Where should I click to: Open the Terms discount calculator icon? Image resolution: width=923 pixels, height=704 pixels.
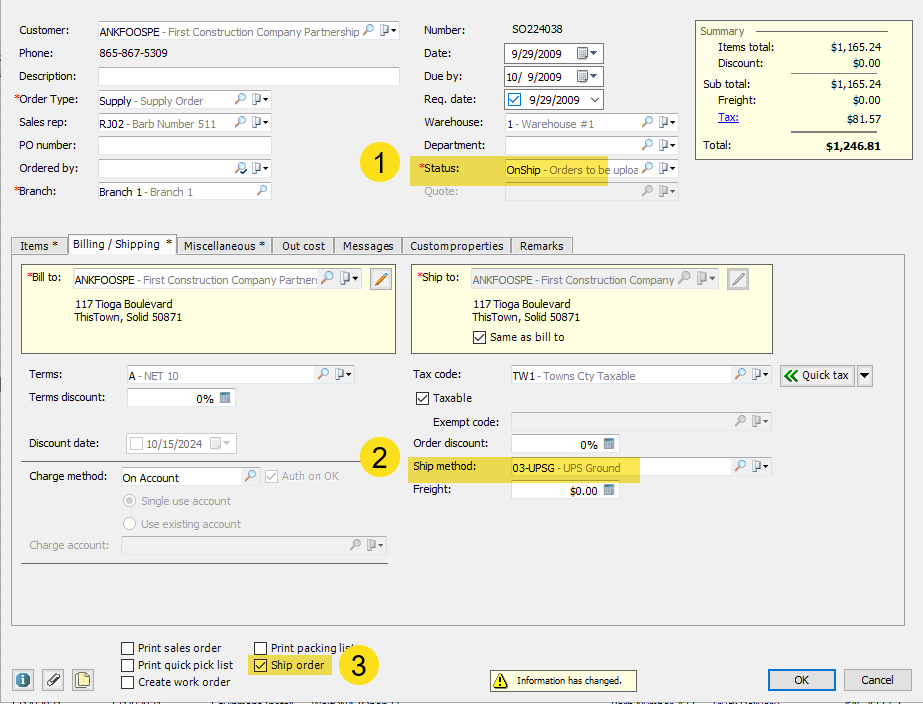[225, 398]
